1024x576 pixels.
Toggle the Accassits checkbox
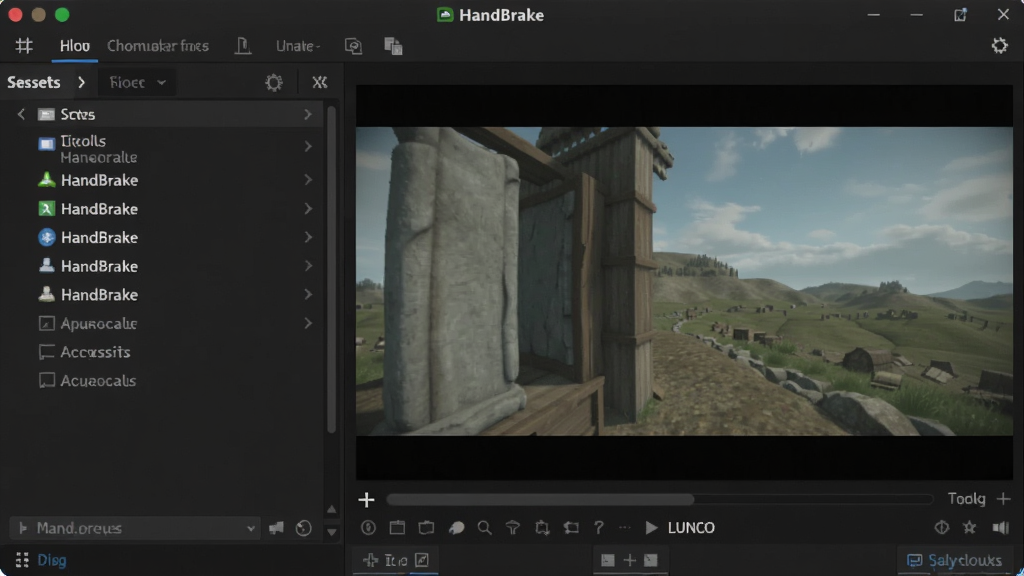coord(46,352)
